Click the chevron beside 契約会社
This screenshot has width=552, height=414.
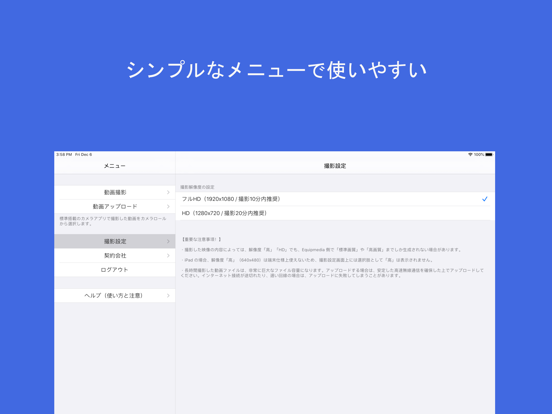(x=168, y=256)
